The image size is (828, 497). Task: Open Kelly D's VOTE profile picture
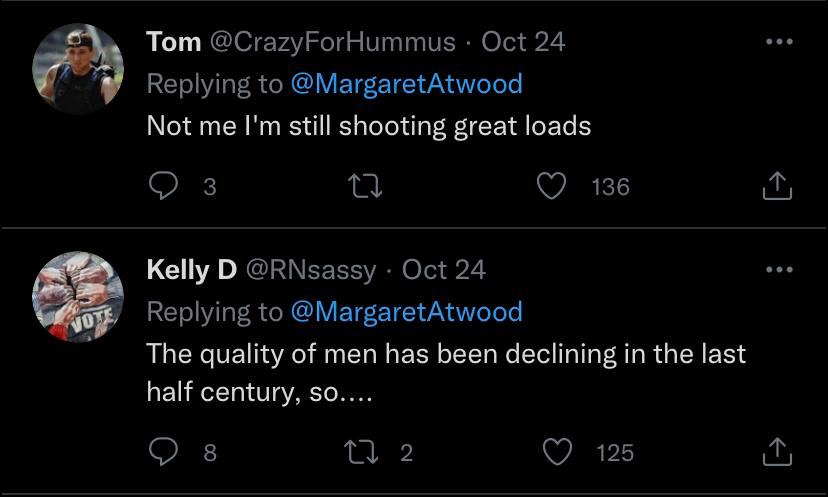[x=77, y=296]
